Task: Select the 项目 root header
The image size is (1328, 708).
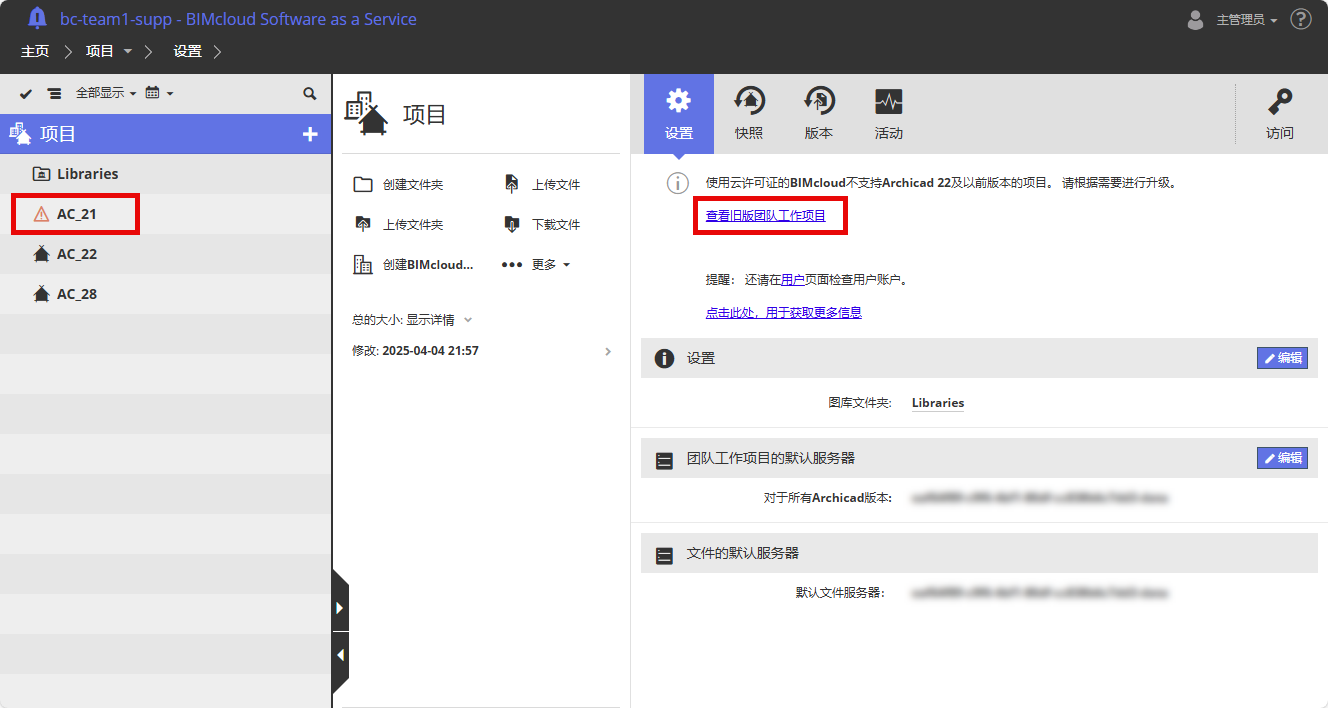Action: (x=165, y=134)
